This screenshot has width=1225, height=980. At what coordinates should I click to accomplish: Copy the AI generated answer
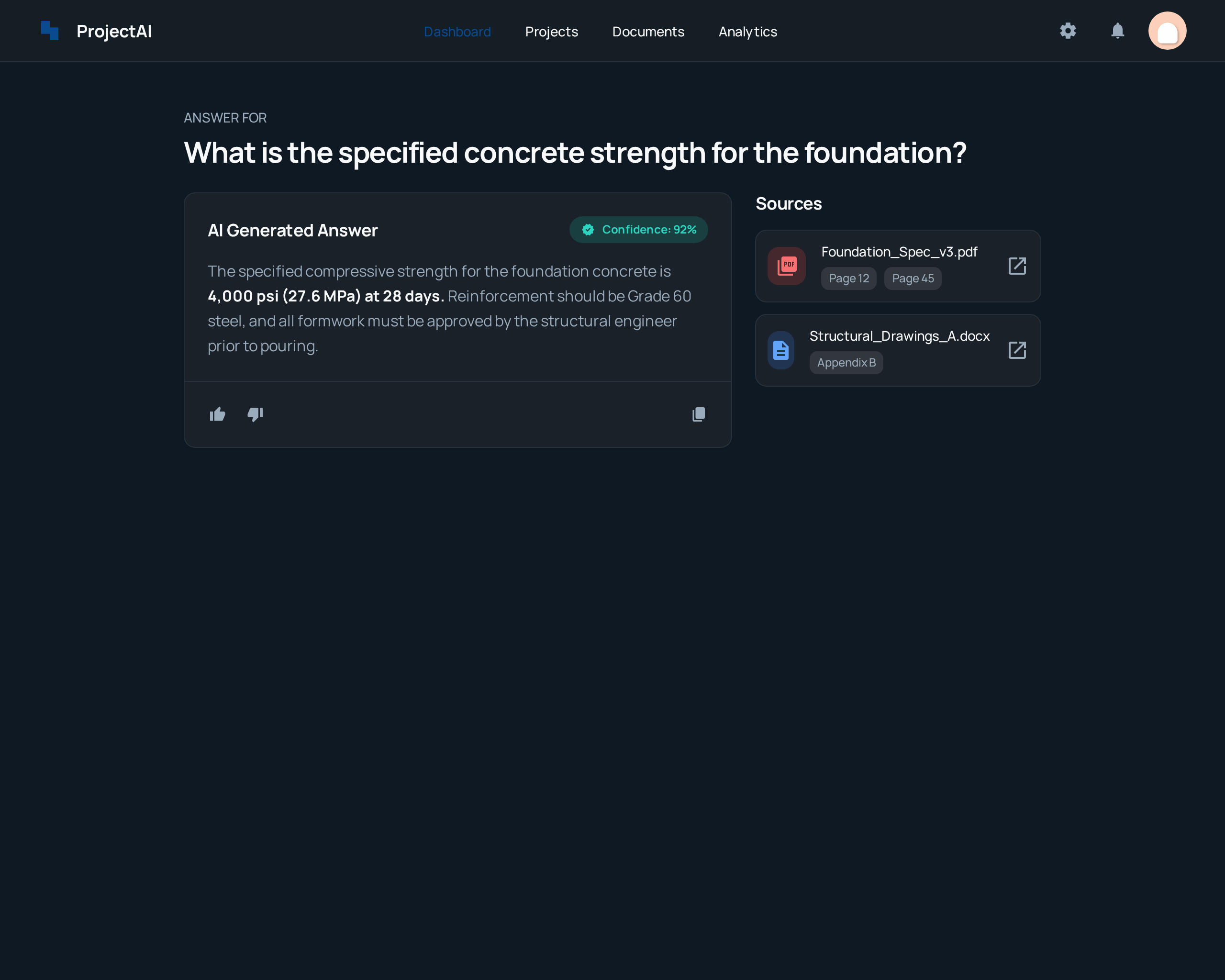699,414
